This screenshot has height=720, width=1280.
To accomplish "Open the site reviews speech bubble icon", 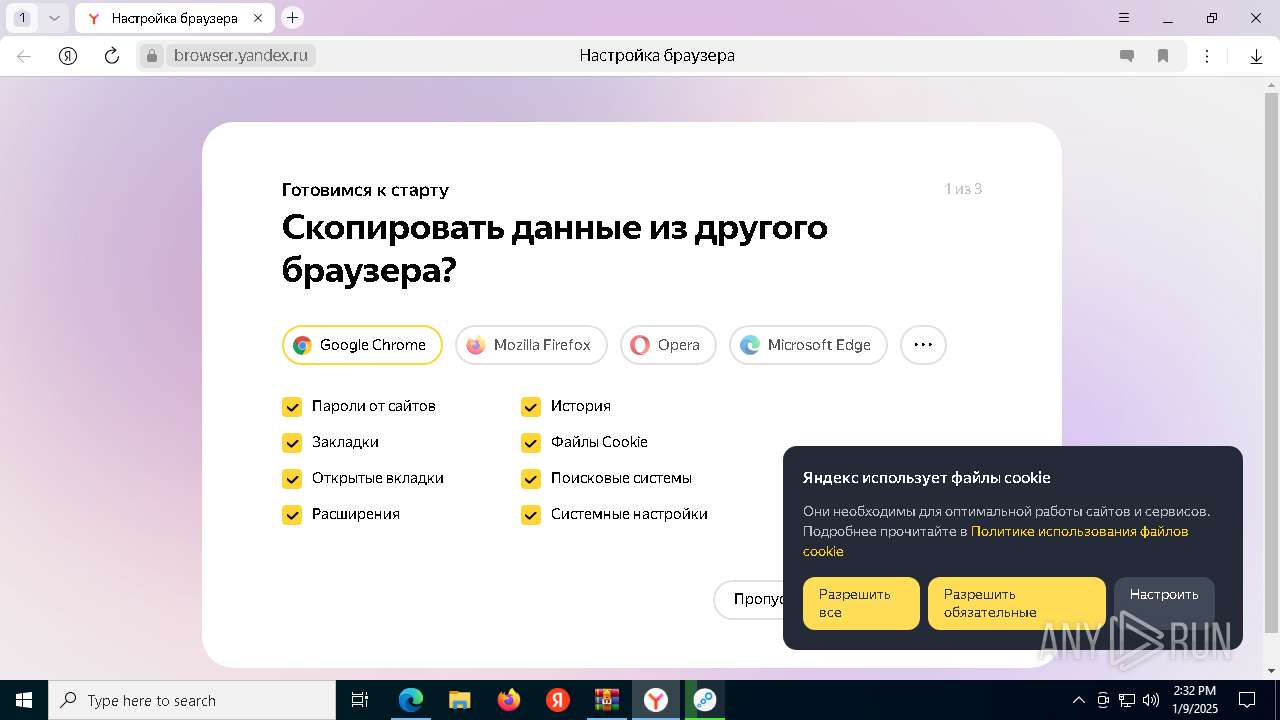I will [x=1127, y=56].
